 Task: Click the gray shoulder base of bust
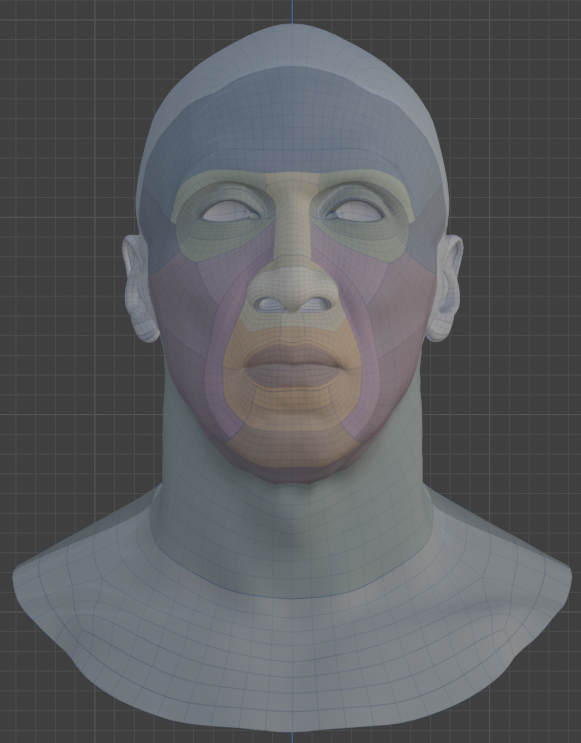pyautogui.click(x=292, y=663)
